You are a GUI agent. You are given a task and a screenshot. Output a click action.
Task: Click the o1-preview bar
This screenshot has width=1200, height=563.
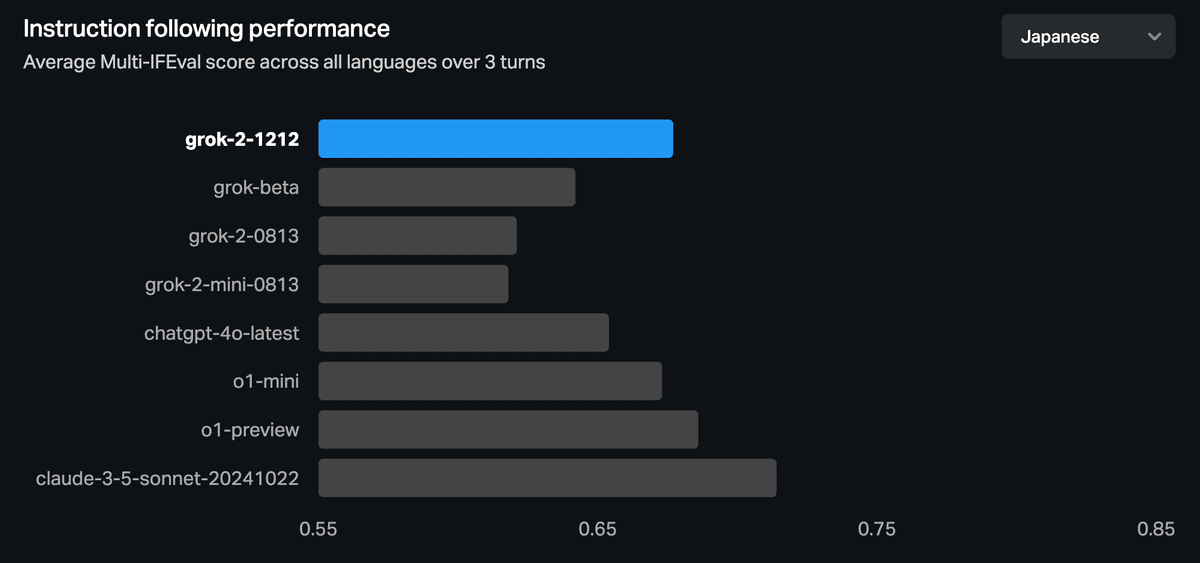coord(508,429)
